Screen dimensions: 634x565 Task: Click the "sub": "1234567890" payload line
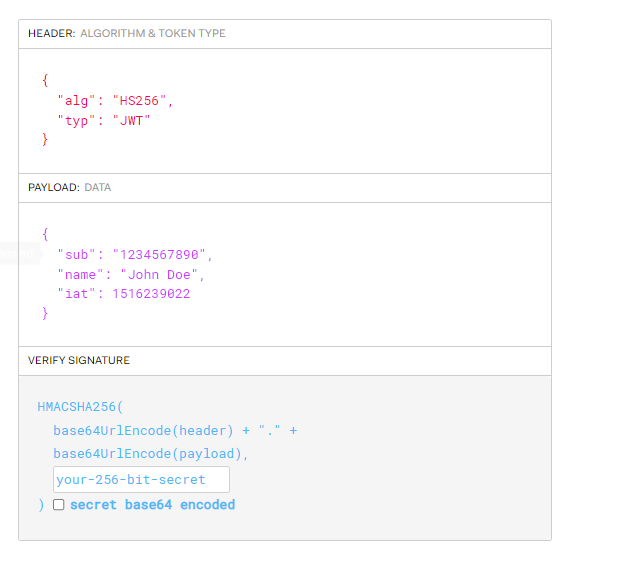coord(135,255)
